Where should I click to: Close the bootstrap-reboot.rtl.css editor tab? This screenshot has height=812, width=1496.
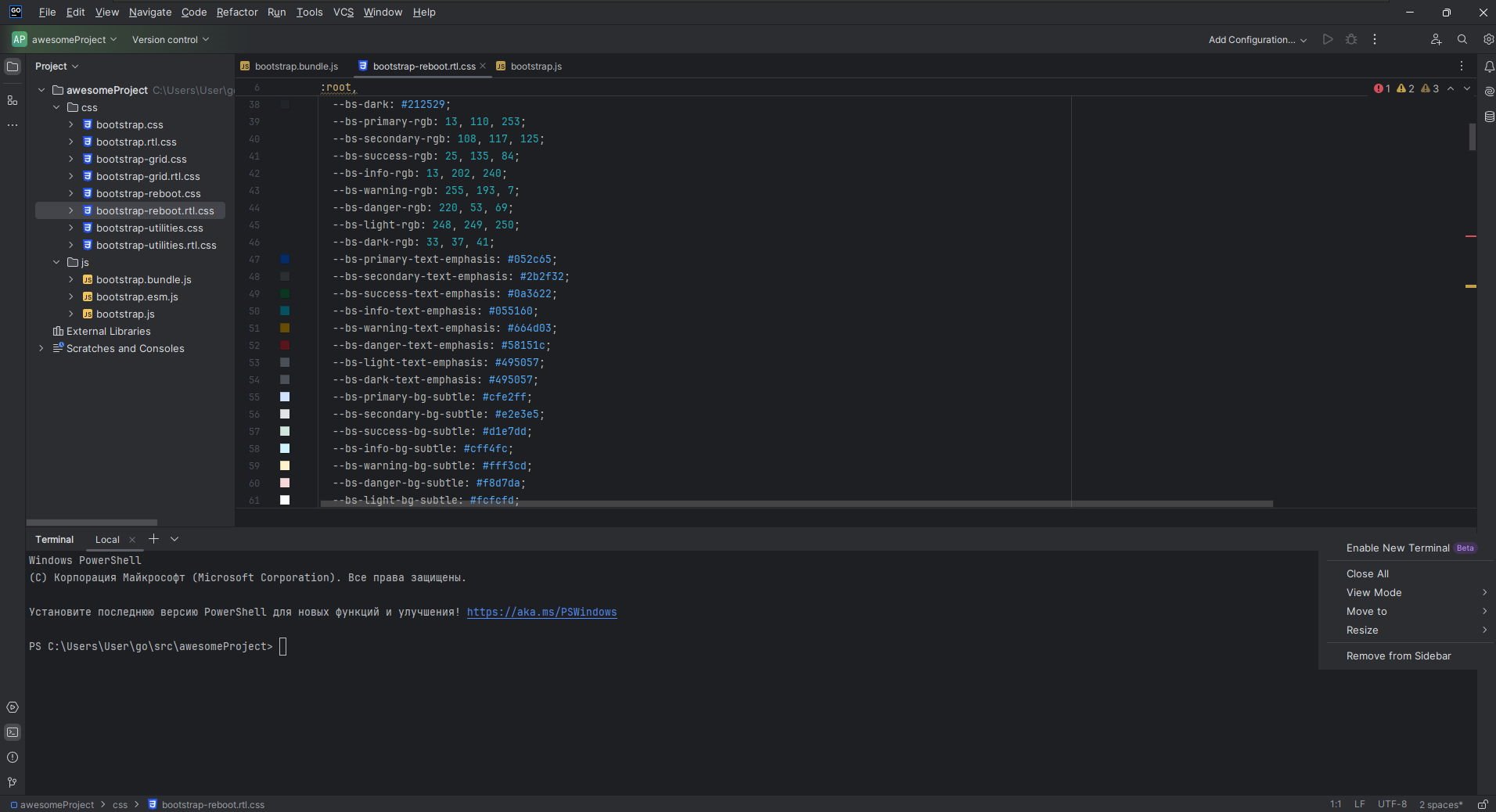pos(483,66)
